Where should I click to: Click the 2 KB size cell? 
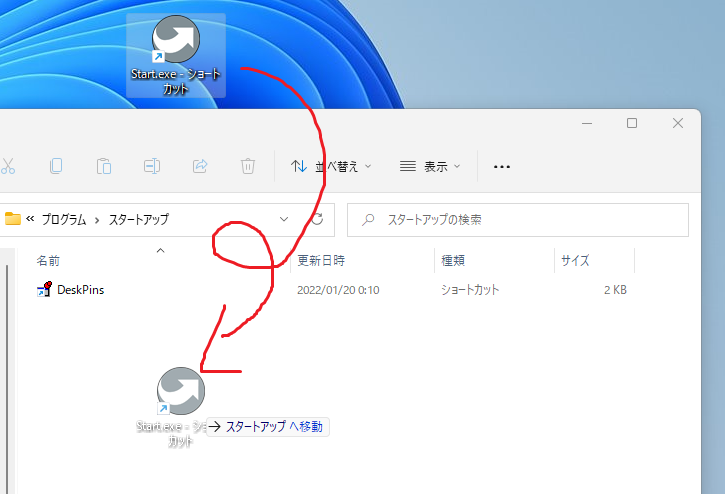click(615, 290)
